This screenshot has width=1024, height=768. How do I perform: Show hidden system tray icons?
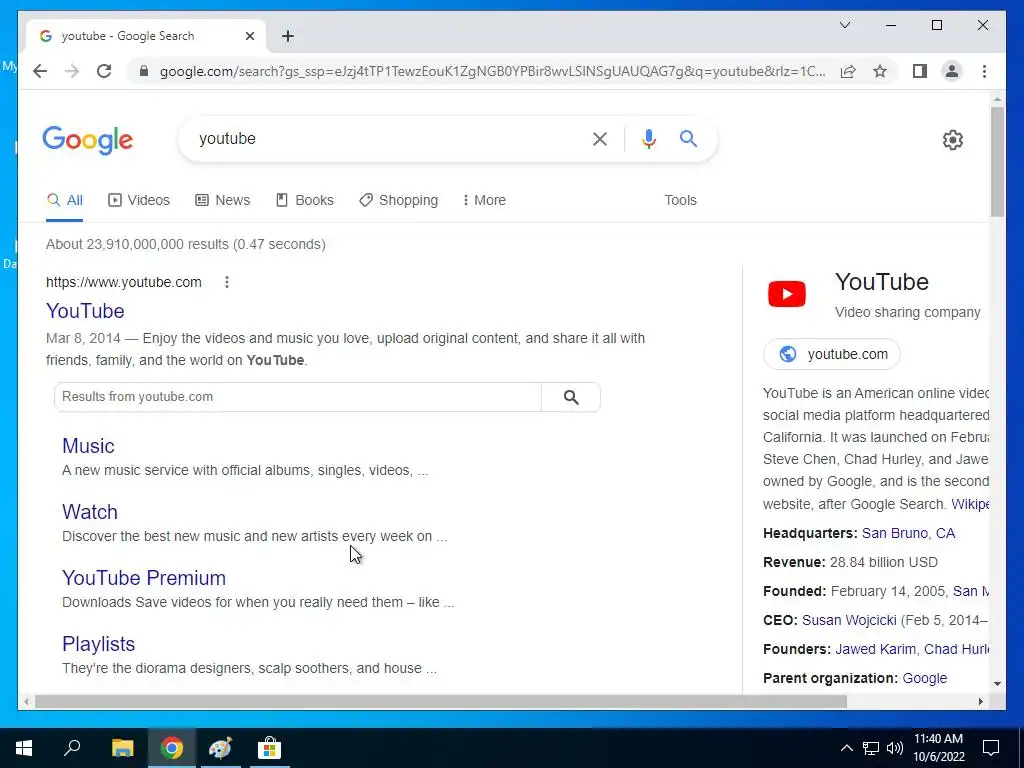[846, 748]
